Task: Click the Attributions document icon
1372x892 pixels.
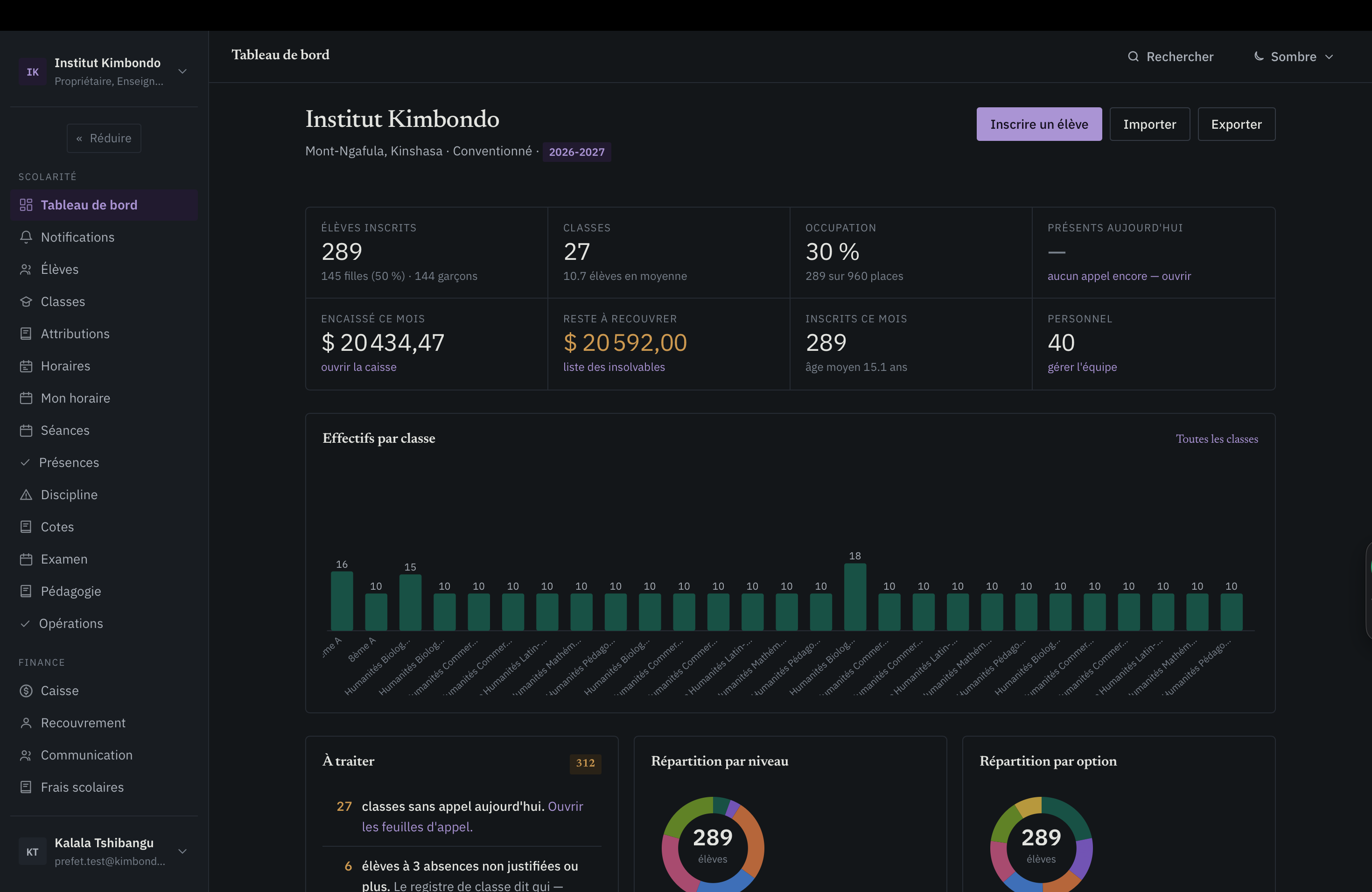Action: pos(26,334)
